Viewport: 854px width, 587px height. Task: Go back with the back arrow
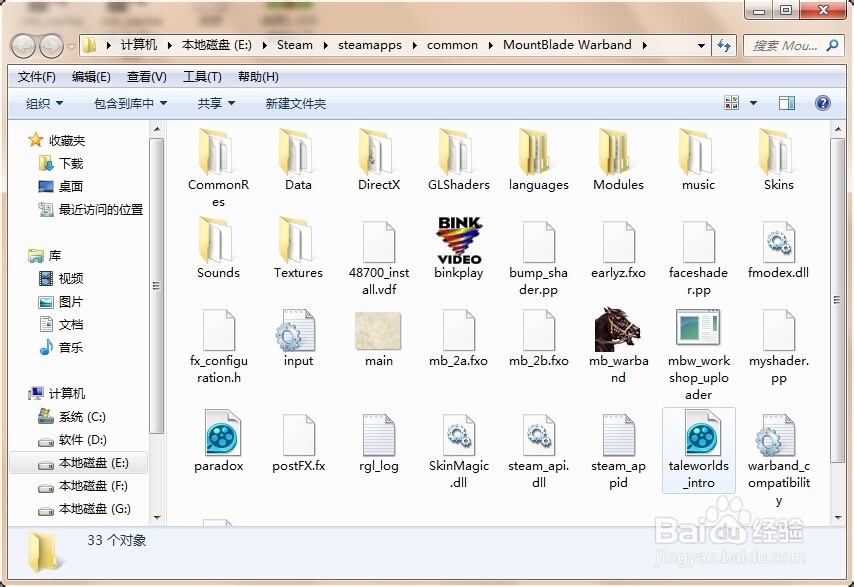pyautogui.click(x=23, y=46)
